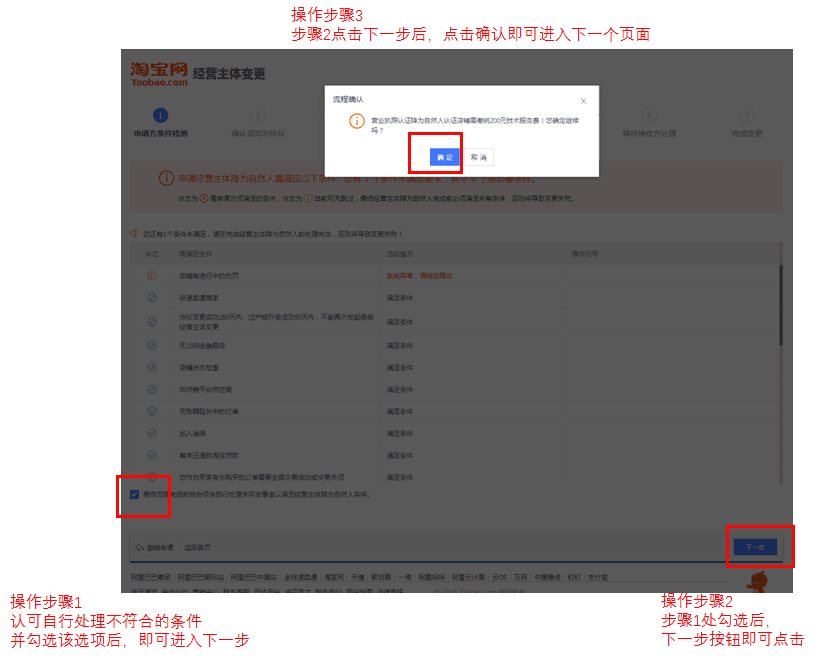Viewport: 839px width, 659px height.
Task: Click the blue 确定 button in the dialog
Action: [445, 157]
